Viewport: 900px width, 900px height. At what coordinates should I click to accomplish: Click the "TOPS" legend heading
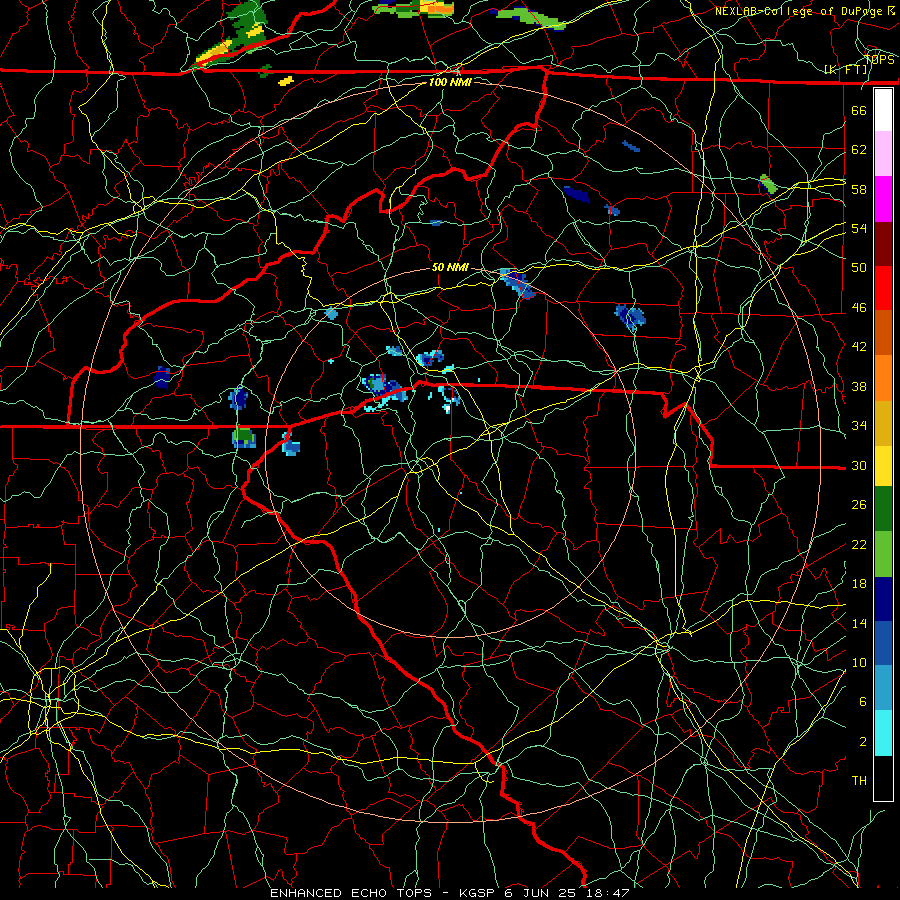click(879, 59)
